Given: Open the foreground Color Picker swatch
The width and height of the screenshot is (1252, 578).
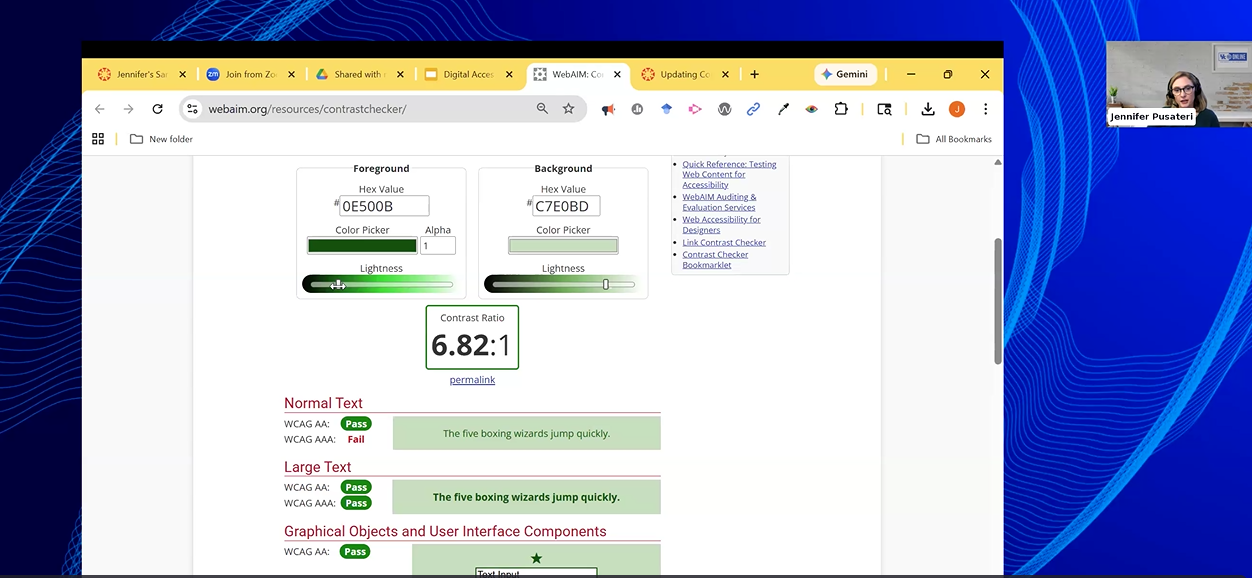Looking at the screenshot, I should click(x=362, y=246).
